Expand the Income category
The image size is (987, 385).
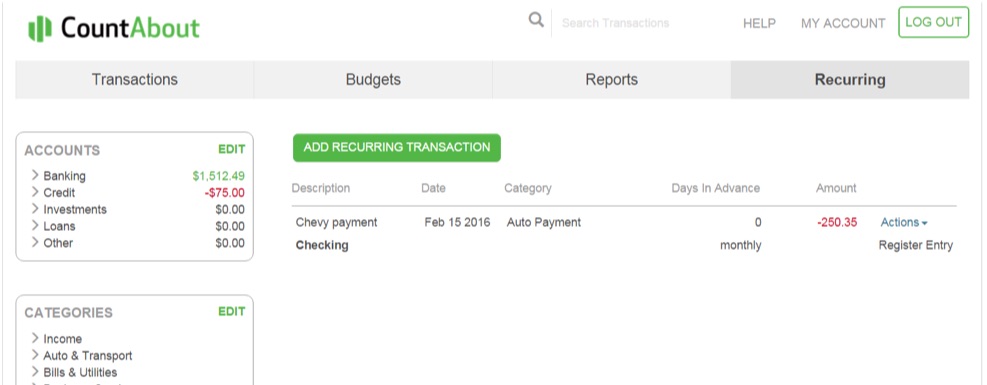click(x=35, y=338)
